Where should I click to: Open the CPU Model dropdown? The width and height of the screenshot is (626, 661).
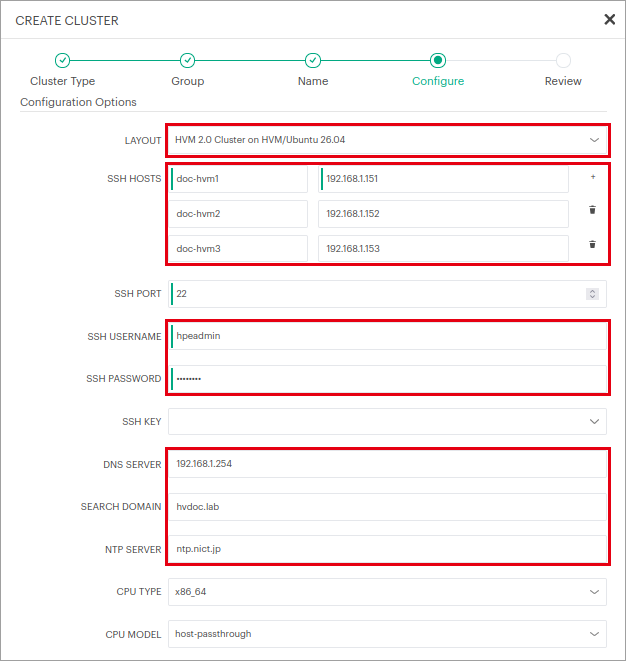click(387, 634)
